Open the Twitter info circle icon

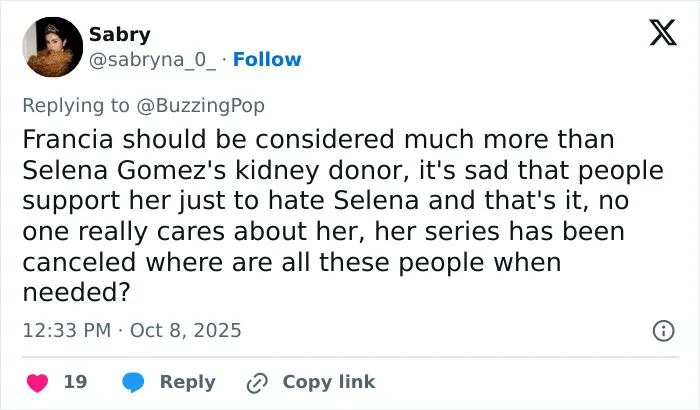663,331
